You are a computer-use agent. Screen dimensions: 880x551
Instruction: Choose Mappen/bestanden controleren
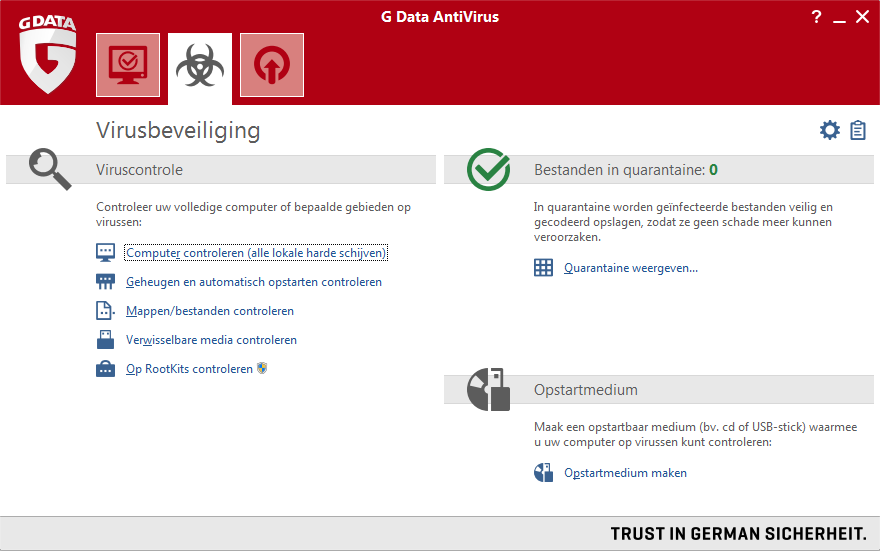[210, 311]
